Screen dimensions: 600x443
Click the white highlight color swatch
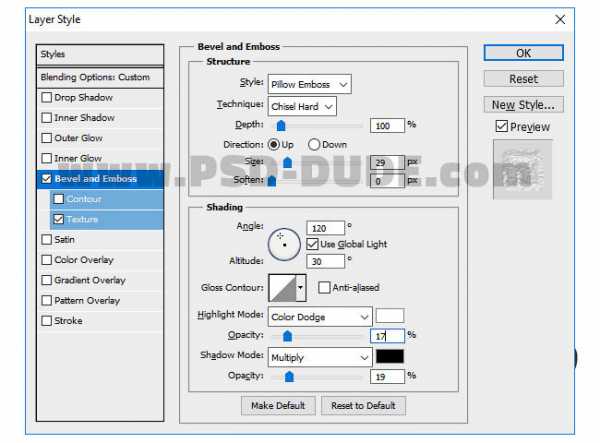[x=390, y=317]
